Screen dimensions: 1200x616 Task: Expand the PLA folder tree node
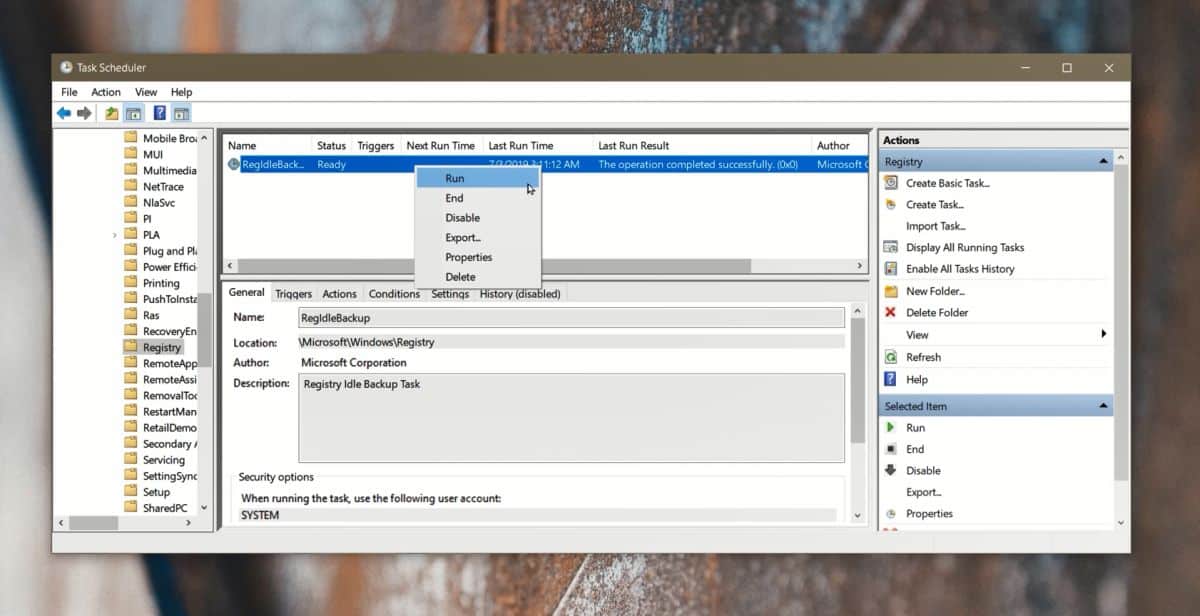click(115, 235)
